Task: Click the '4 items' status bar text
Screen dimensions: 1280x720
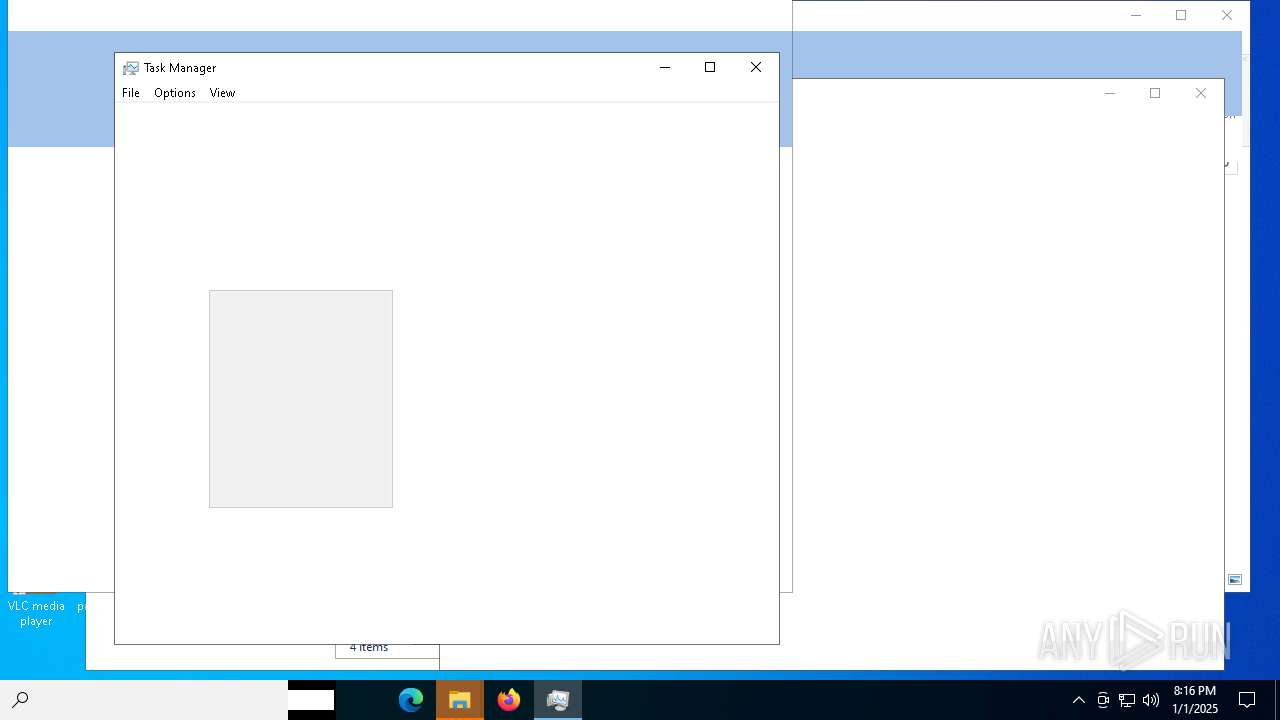Action: tap(369, 648)
